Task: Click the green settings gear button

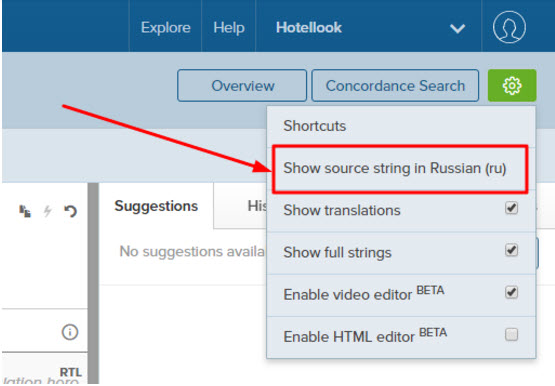Action: coord(512,86)
